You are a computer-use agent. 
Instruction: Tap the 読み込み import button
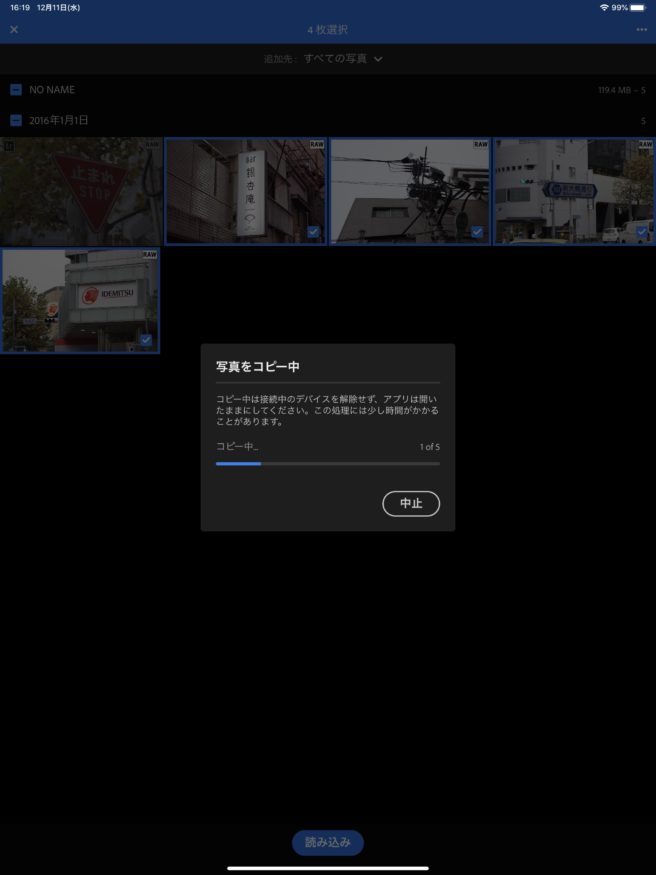coord(327,842)
